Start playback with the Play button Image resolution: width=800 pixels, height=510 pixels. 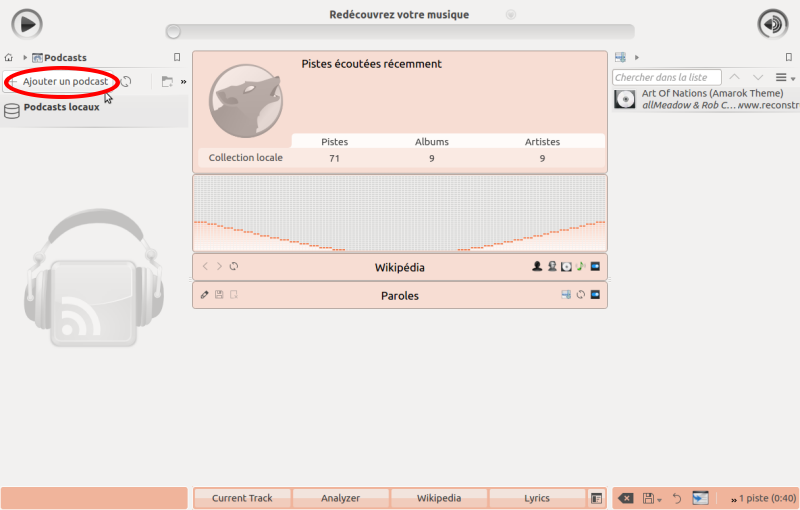pyautogui.click(x=27, y=24)
